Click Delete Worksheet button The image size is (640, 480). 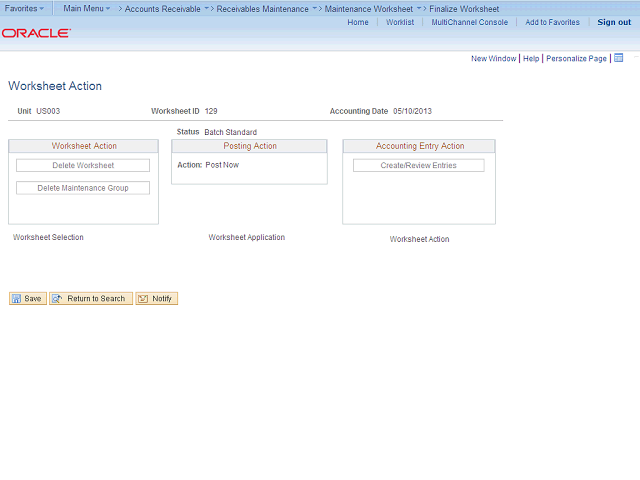(x=83, y=165)
